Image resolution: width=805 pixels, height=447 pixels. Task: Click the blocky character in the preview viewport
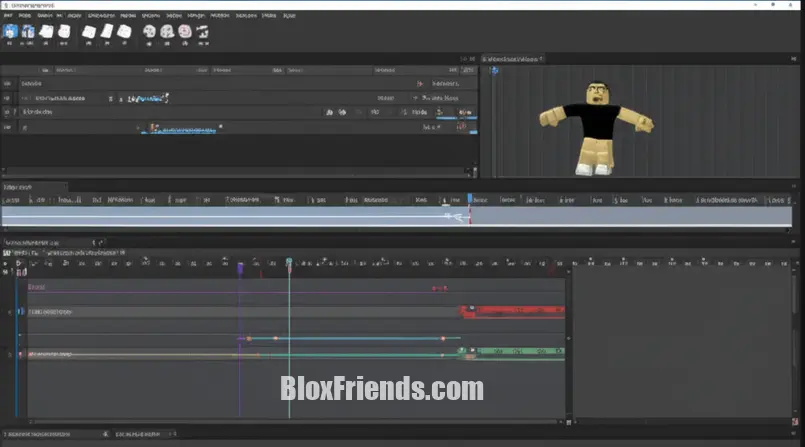point(596,128)
